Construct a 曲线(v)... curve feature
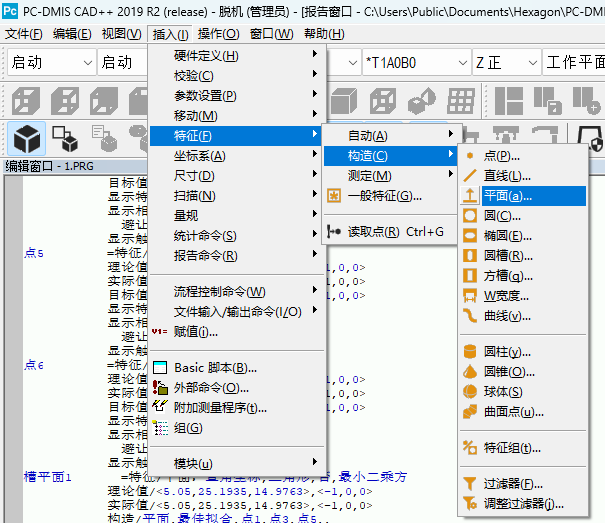 523,316
